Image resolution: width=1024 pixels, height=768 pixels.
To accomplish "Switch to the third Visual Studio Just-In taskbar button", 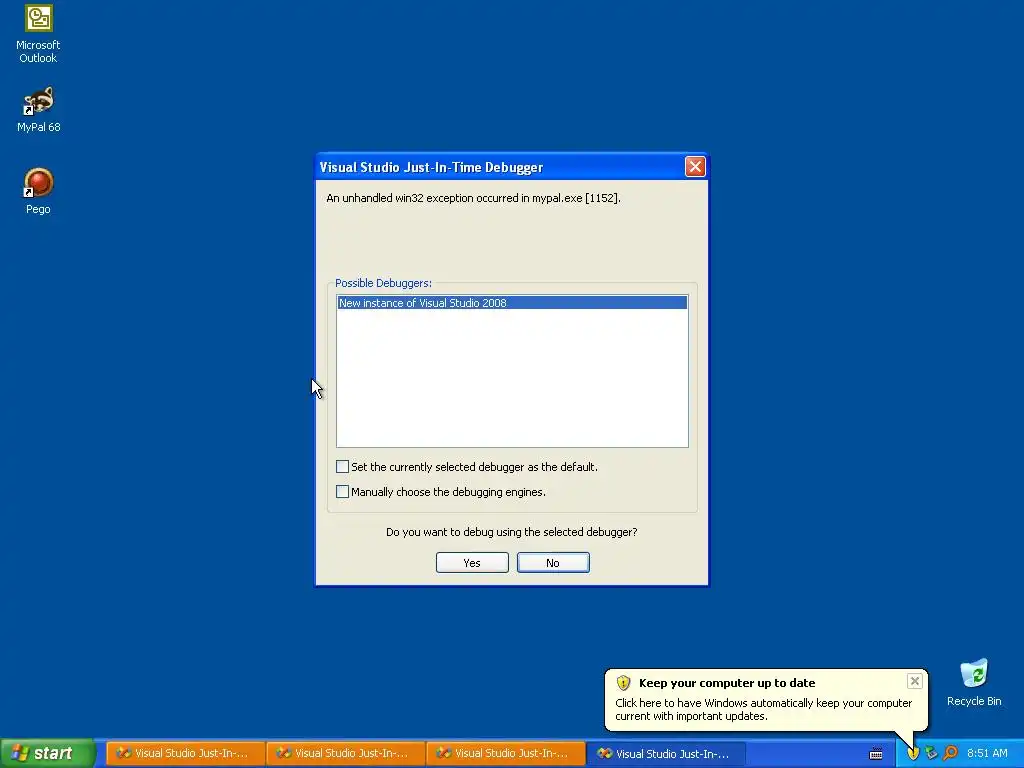I will pos(505,754).
